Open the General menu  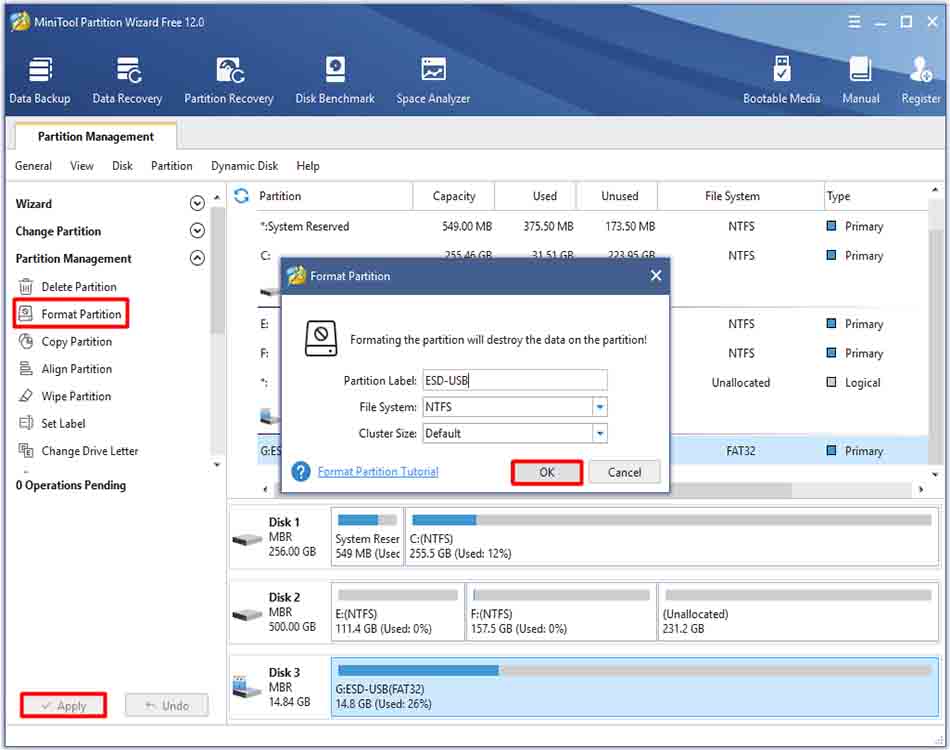click(33, 166)
